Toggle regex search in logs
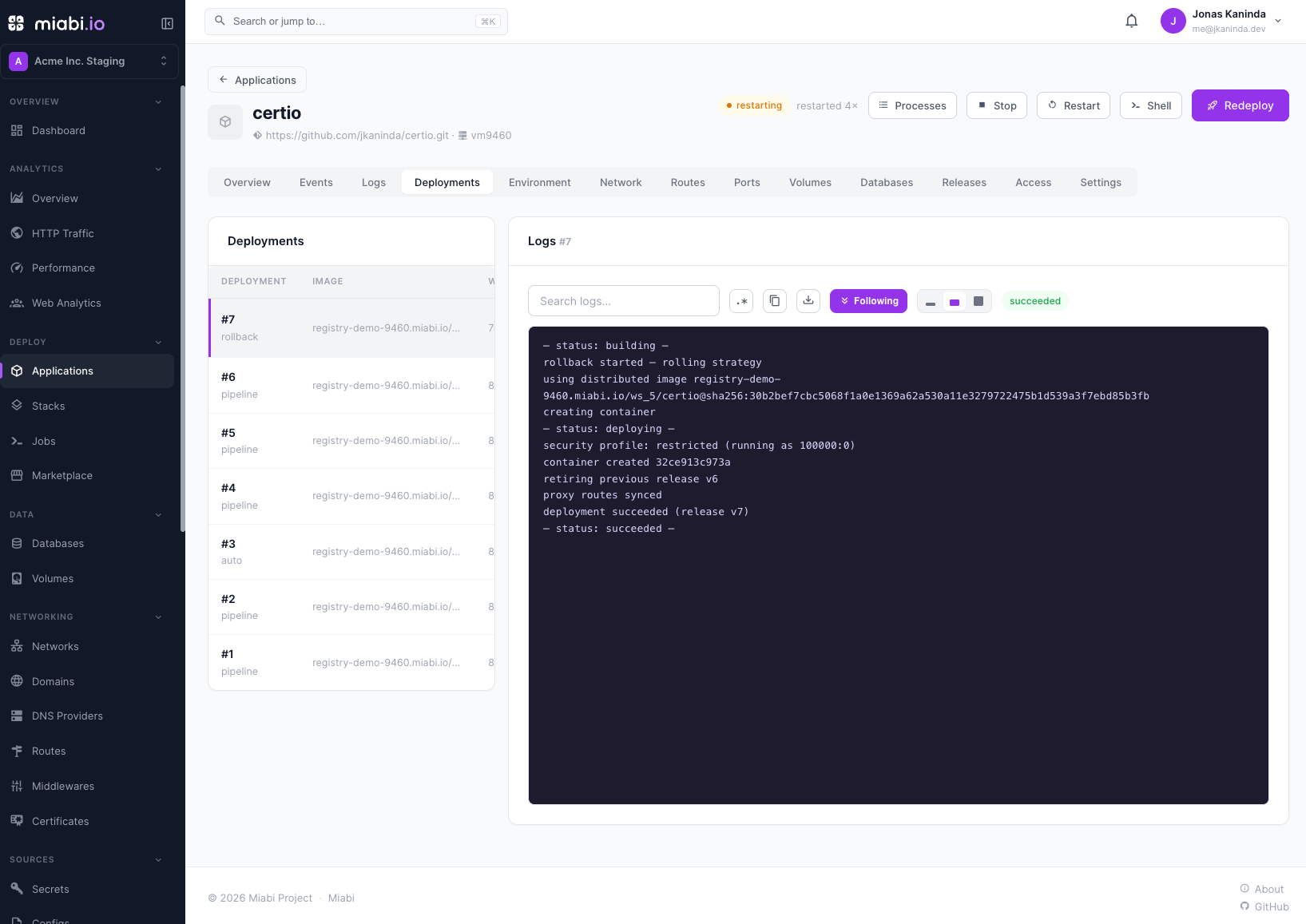This screenshot has width=1306, height=924. coord(741,301)
